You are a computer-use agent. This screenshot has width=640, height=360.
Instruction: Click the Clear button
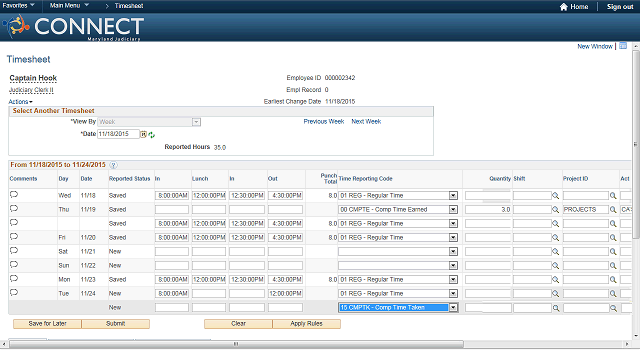tap(238, 324)
